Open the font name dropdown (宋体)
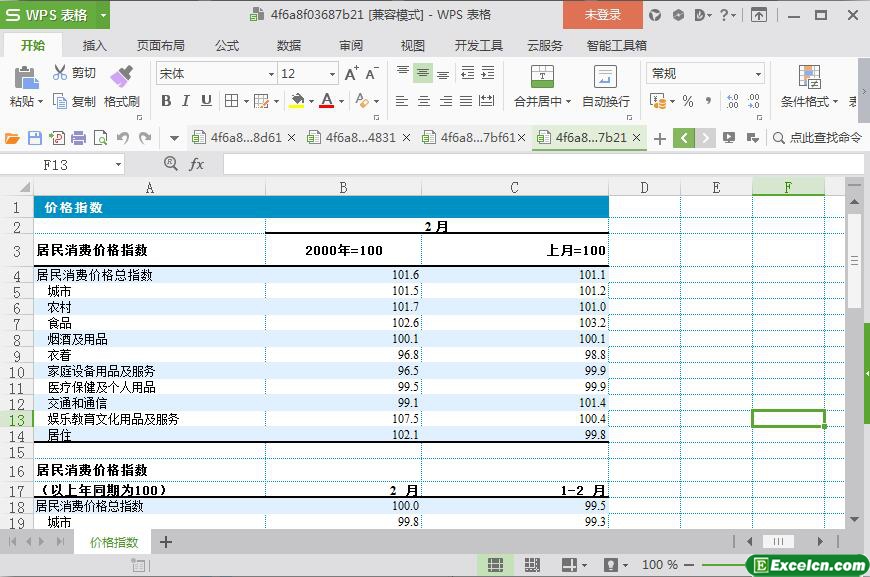The height and width of the screenshot is (577, 870). (x=270, y=74)
